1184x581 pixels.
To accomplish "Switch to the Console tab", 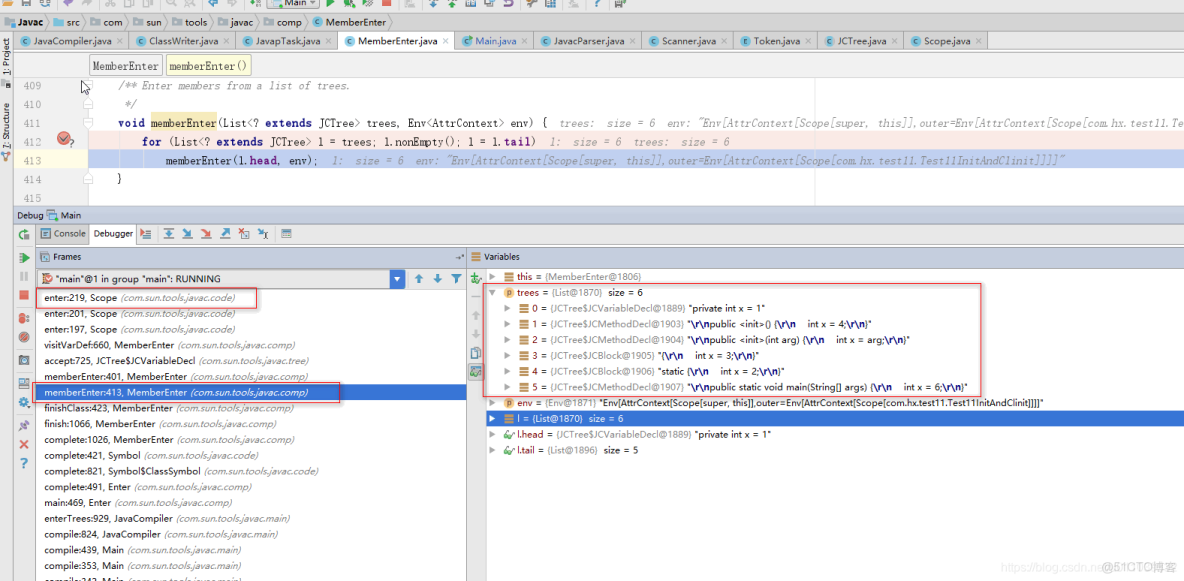I will click(x=63, y=233).
